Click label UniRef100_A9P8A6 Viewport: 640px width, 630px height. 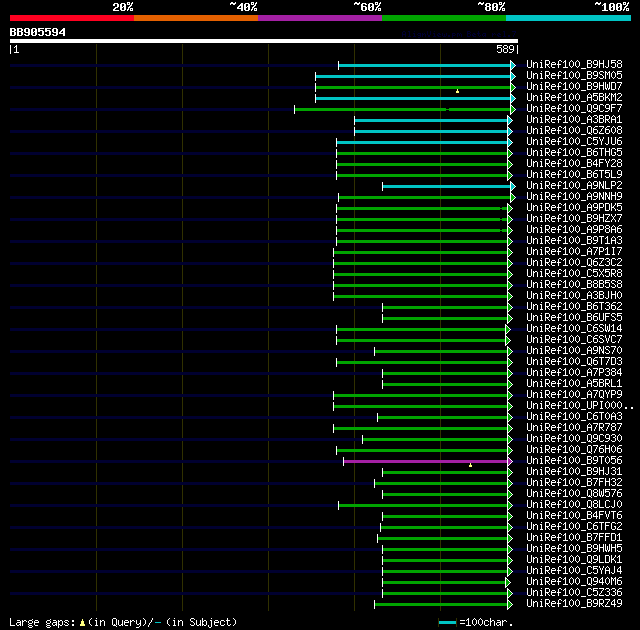click(x=574, y=230)
